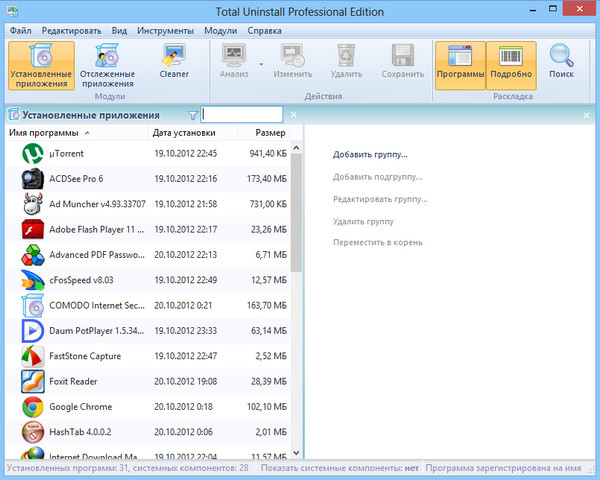Viewport: 600px width, 480px height.
Task: Click the µTorrent program icon
Action: (x=33, y=153)
